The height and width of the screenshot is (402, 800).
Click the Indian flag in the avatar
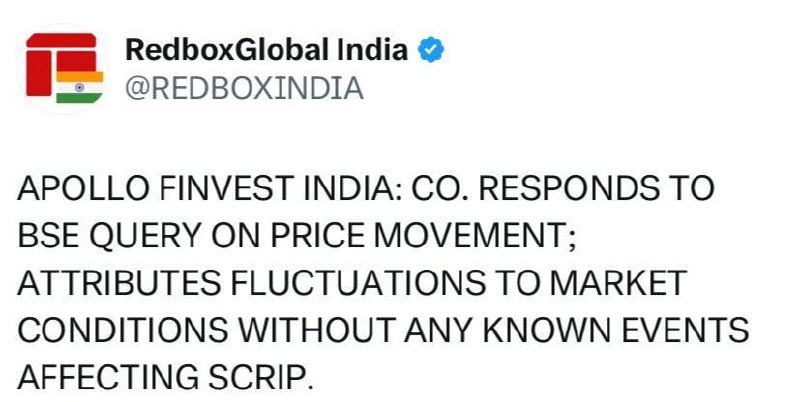tap(80, 87)
